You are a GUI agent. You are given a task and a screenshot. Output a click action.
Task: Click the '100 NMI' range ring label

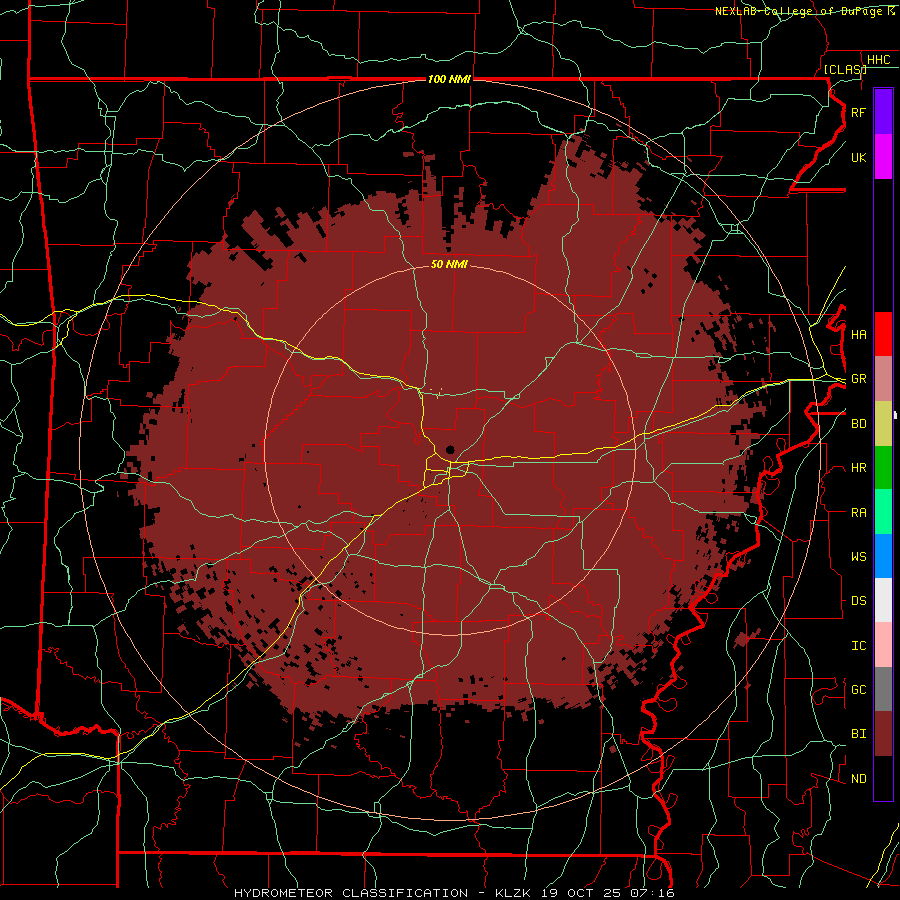pyautogui.click(x=449, y=79)
